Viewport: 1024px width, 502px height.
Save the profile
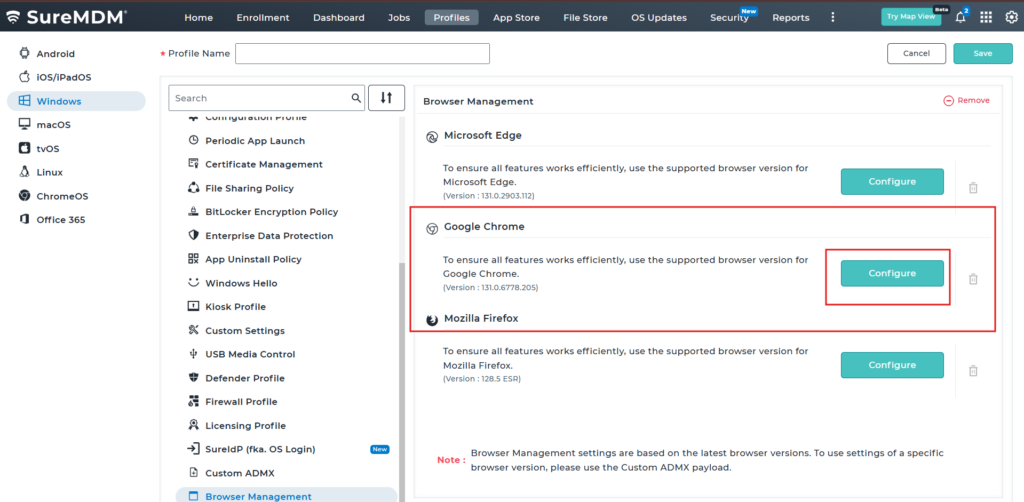983,54
